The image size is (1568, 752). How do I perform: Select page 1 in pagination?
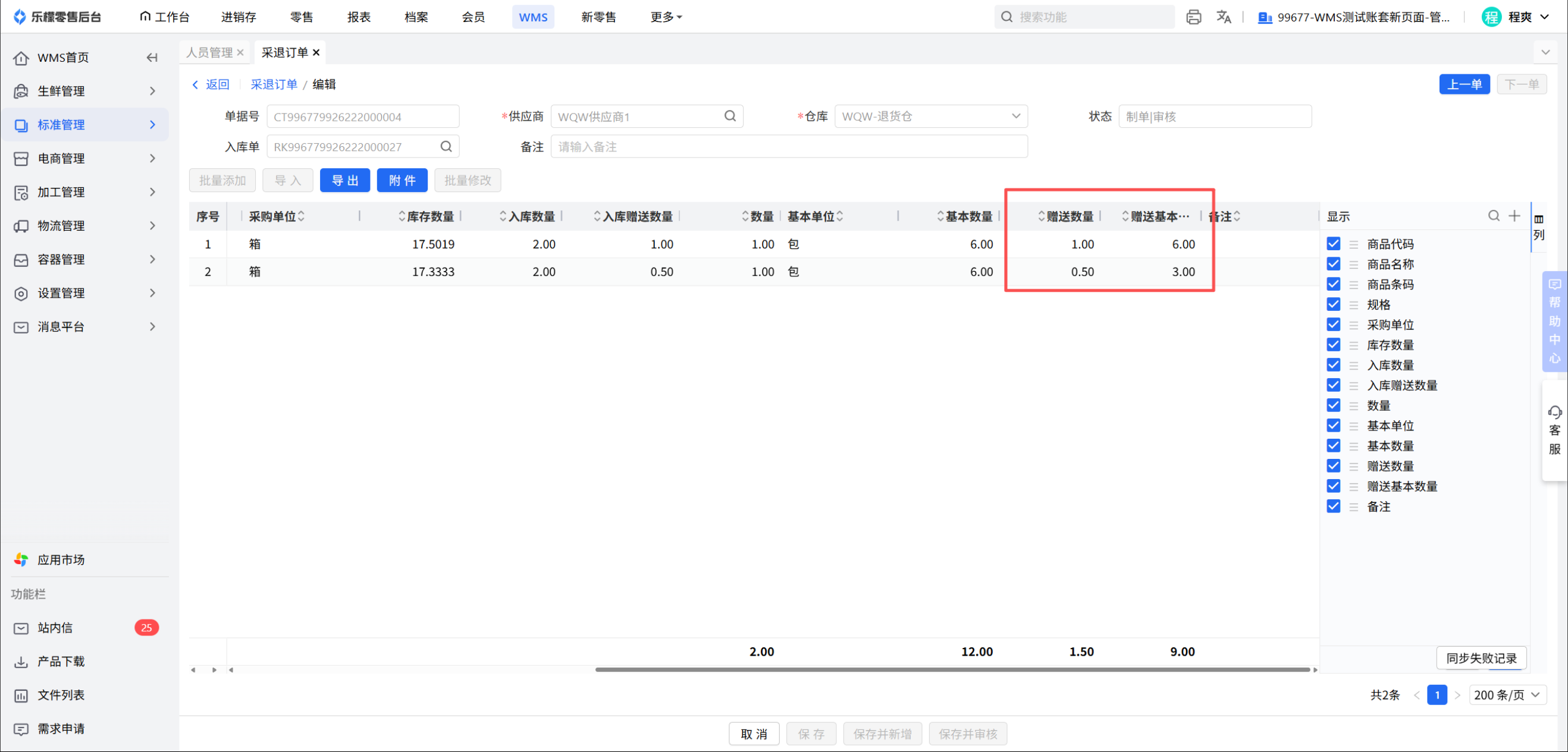pos(1437,695)
